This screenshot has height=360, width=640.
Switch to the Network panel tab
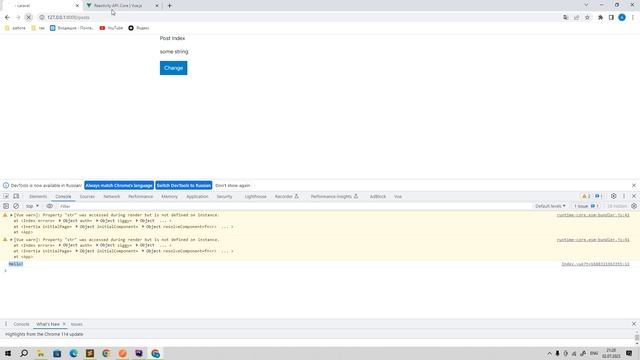[x=111, y=196]
